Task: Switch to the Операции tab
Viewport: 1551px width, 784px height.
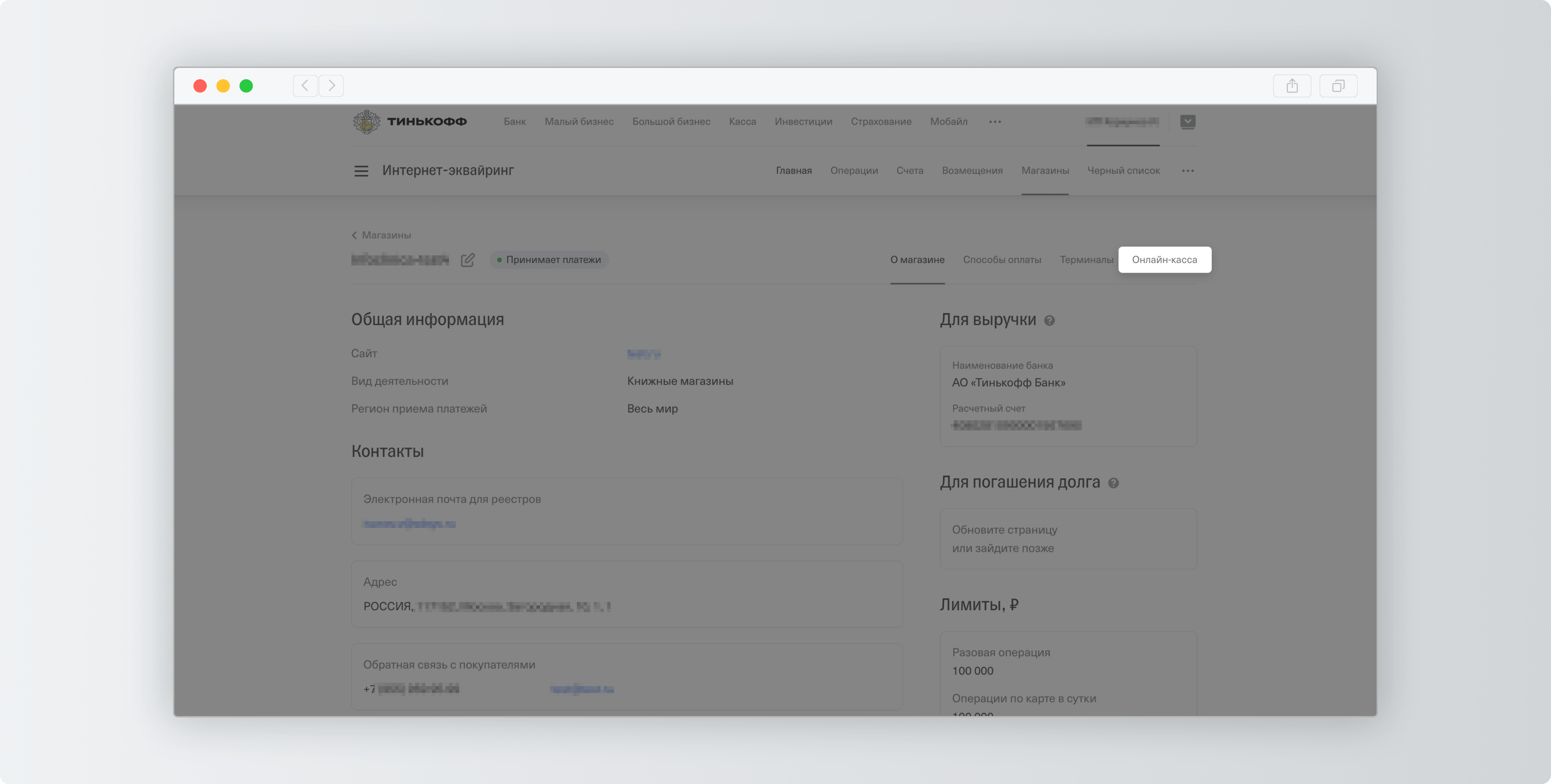Action: click(854, 171)
